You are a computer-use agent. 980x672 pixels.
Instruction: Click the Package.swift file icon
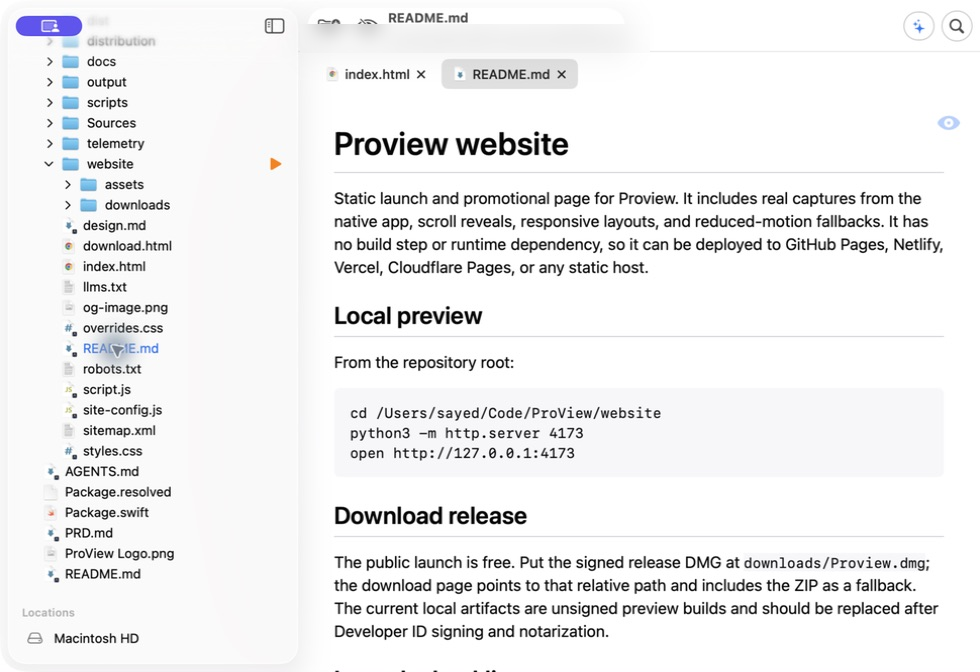pos(52,513)
